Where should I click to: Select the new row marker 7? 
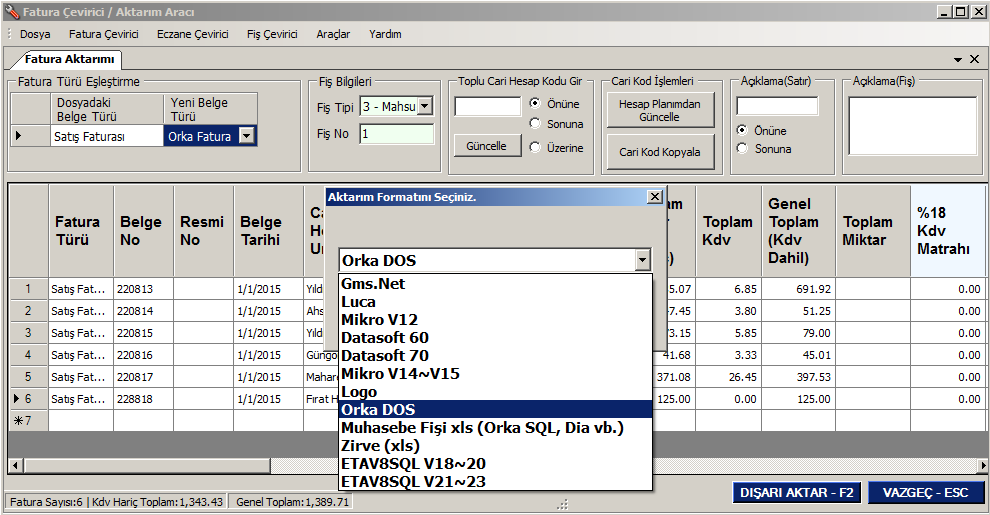point(28,421)
